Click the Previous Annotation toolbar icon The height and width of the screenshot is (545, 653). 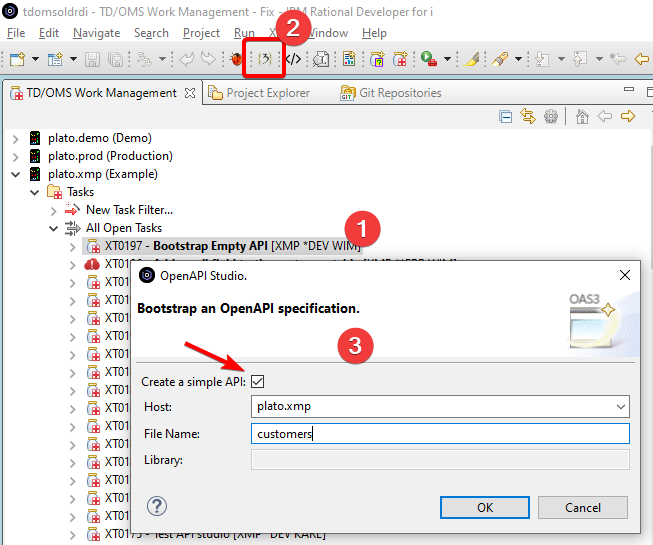click(580, 59)
